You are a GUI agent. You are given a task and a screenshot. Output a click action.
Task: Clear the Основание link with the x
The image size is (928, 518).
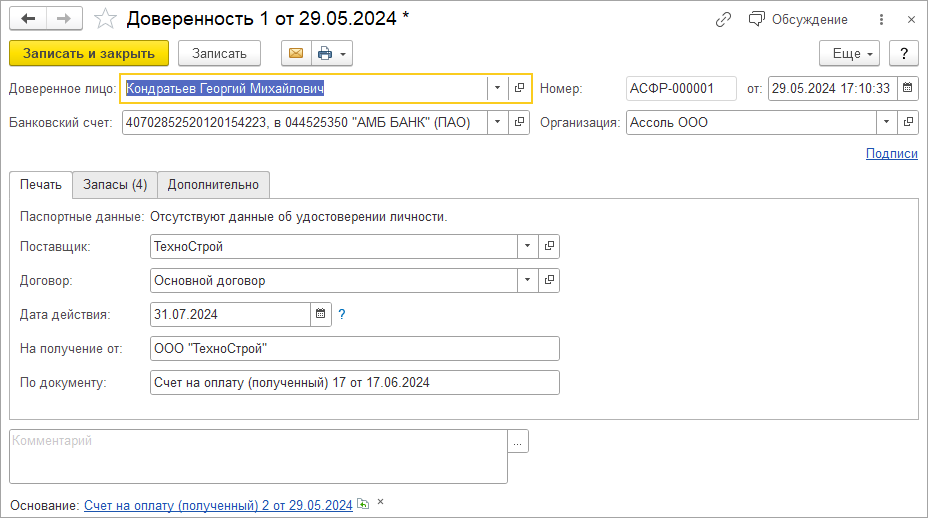[380, 503]
